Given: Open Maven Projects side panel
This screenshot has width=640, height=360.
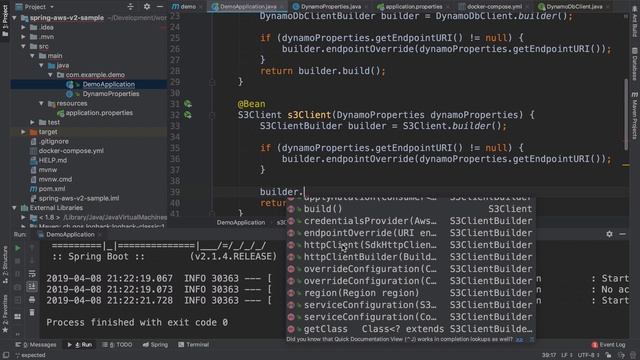Looking at the screenshot, I should click(x=635, y=116).
